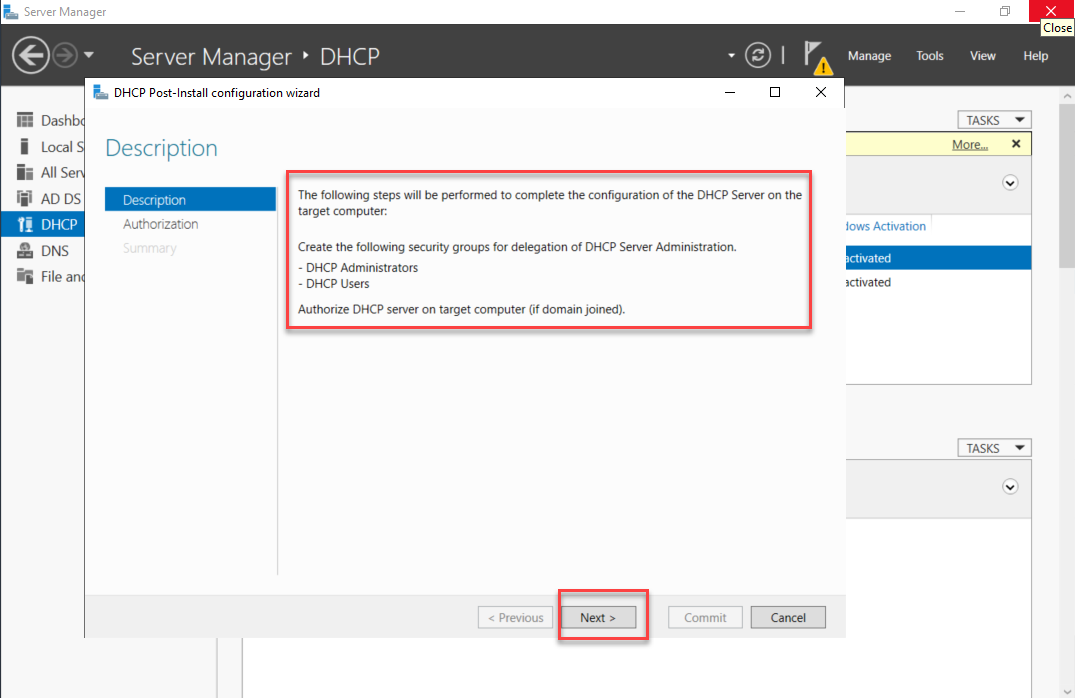Image resolution: width=1075 pixels, height=698 pixels.
Task: Click the Commit button
Action: [705, 617]
